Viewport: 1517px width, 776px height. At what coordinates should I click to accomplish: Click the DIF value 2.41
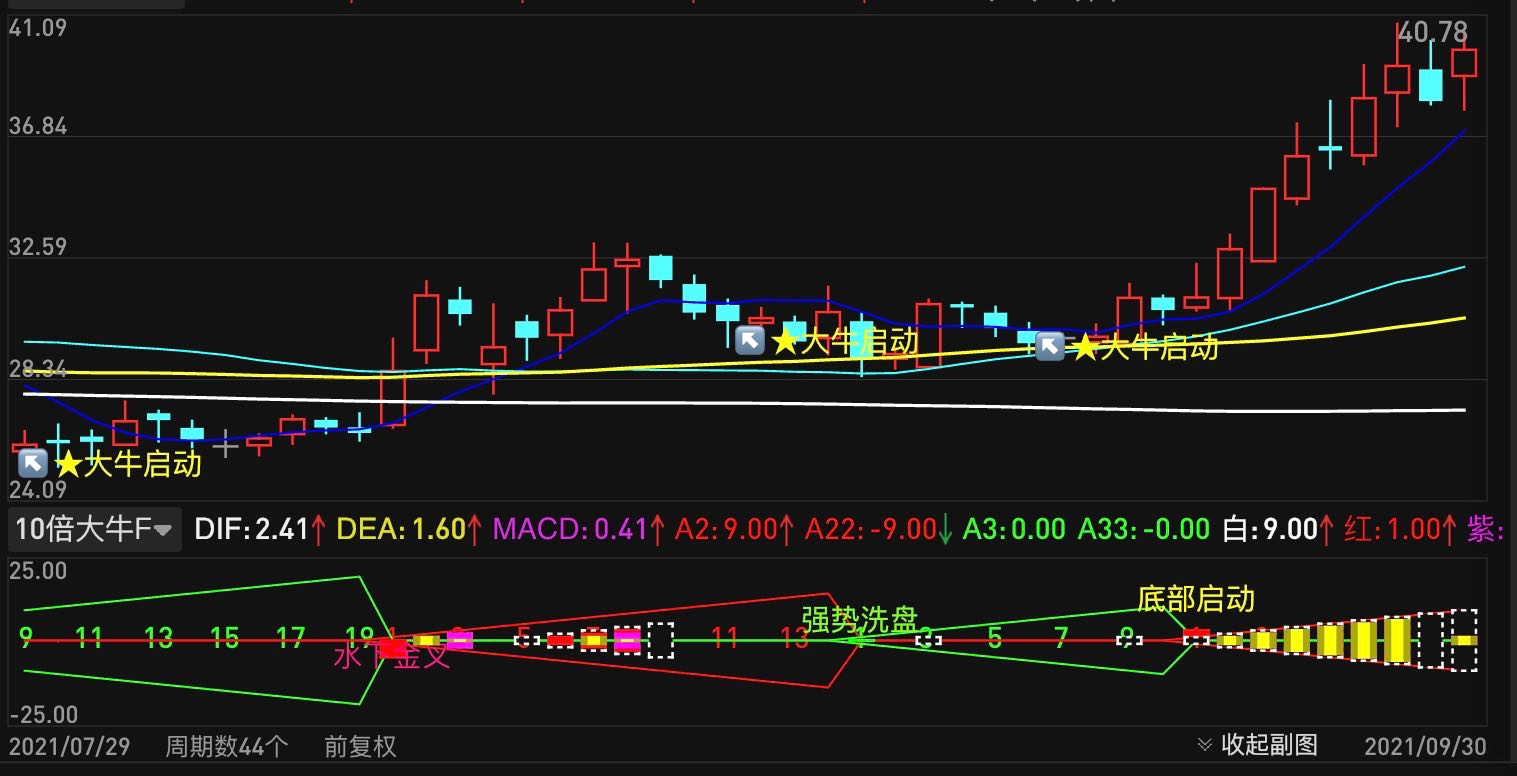click(282, 529)
